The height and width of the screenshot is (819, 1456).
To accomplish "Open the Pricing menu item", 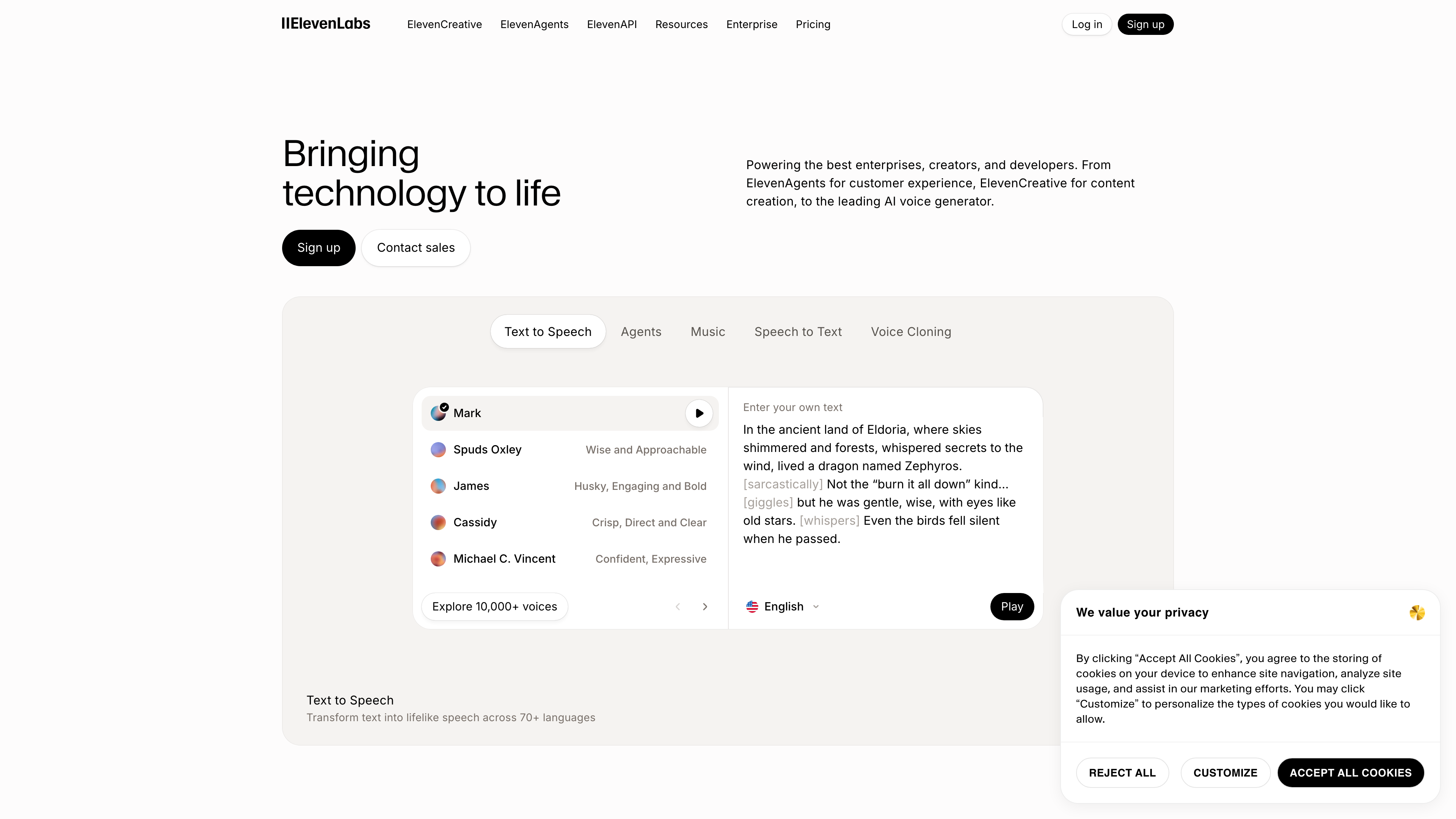I will 813,24.
